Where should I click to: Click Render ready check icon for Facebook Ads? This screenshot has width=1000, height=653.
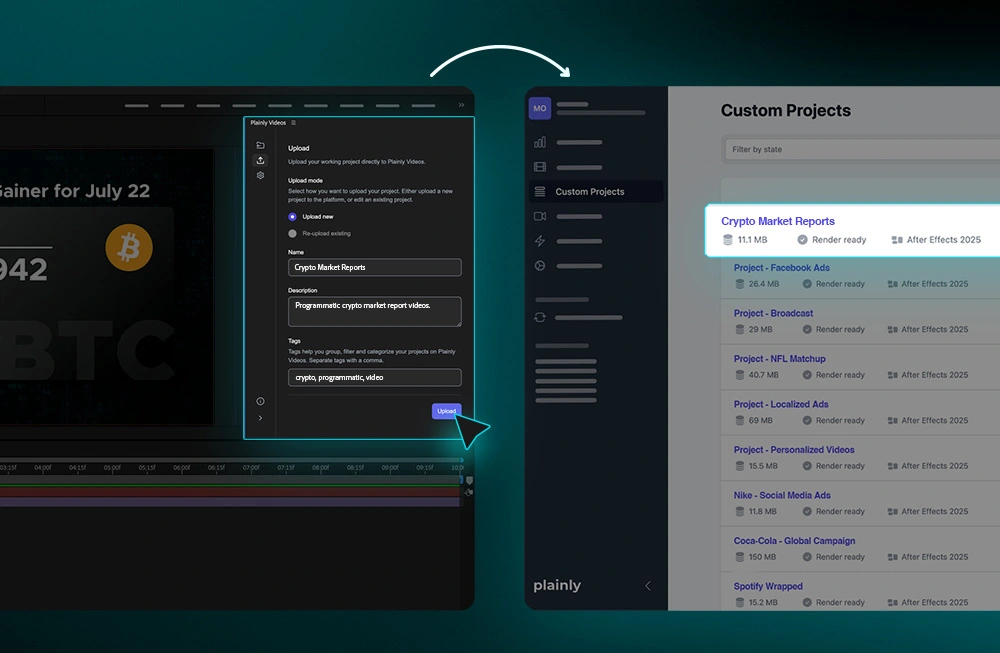pyautogui.click(x=807, y=284)
